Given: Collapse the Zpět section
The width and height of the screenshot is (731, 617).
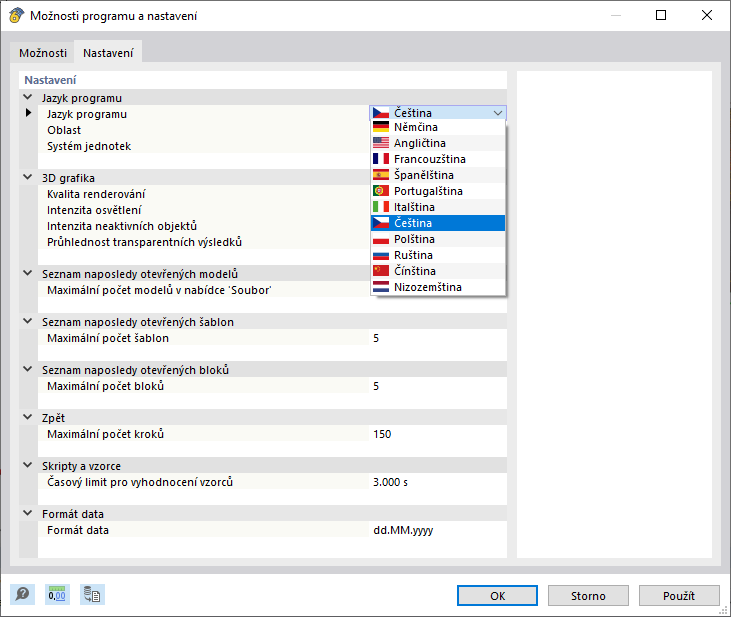Looking at the screenshot, I should [28, 418].
